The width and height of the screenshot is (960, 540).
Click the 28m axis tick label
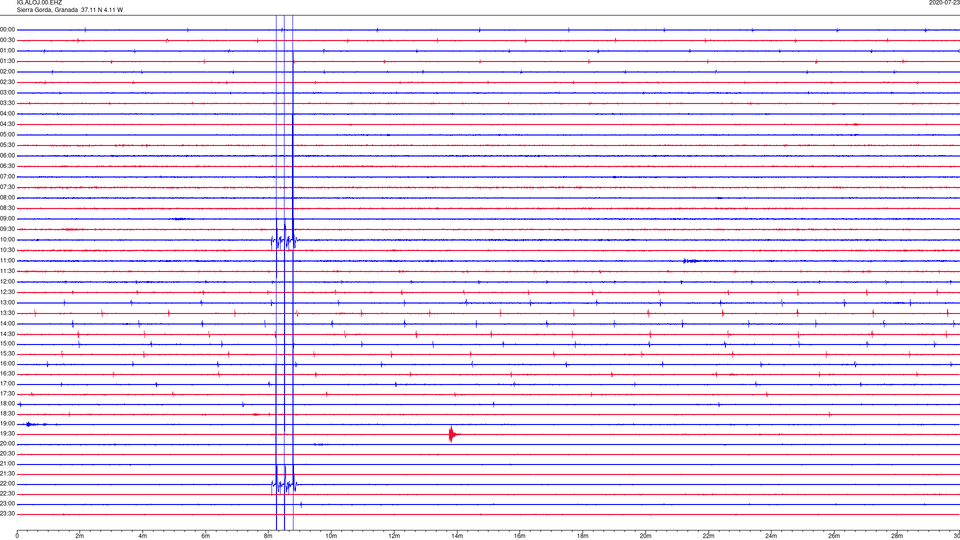click(897, 536)
